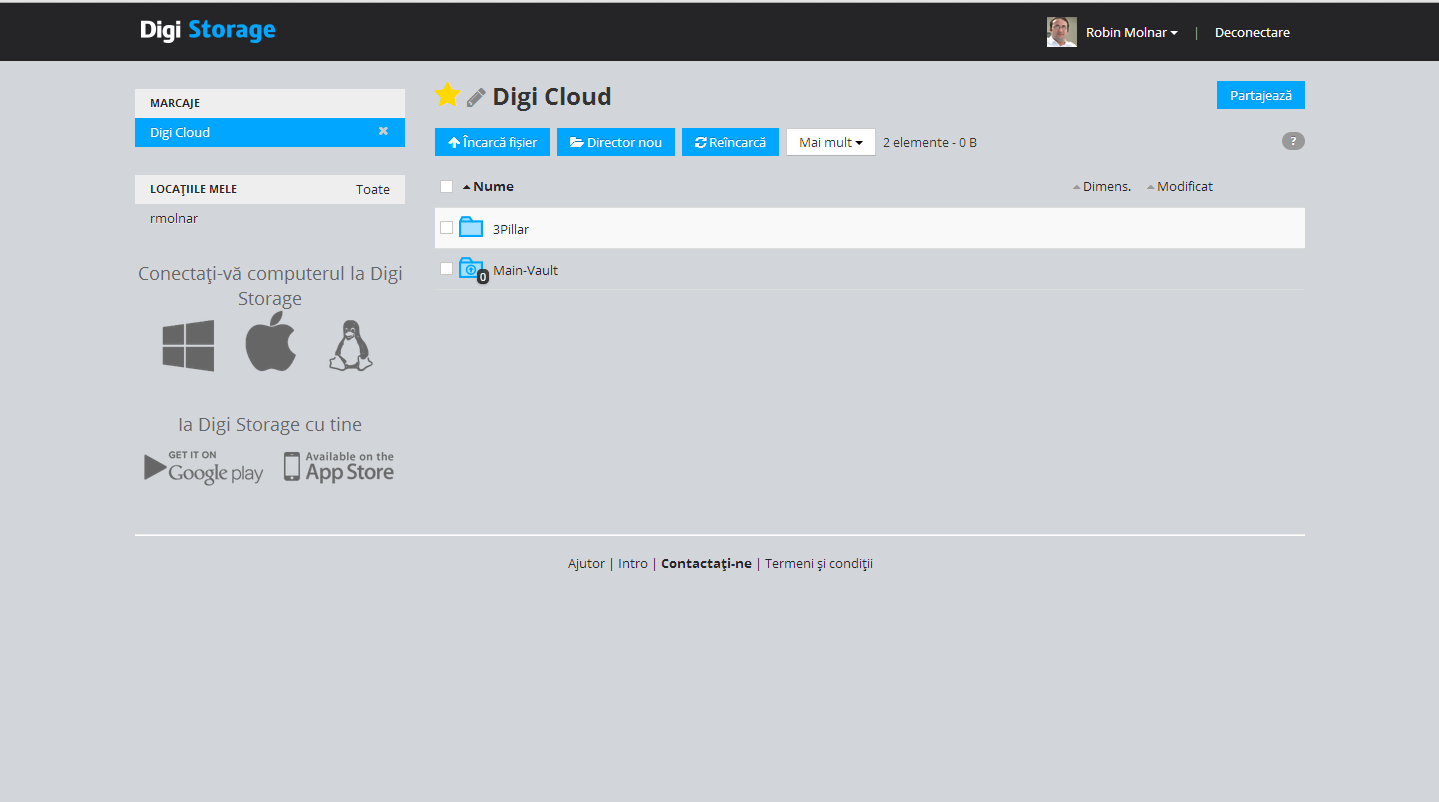Open the Contactați-ne footer link

click(x=706, y=563)
